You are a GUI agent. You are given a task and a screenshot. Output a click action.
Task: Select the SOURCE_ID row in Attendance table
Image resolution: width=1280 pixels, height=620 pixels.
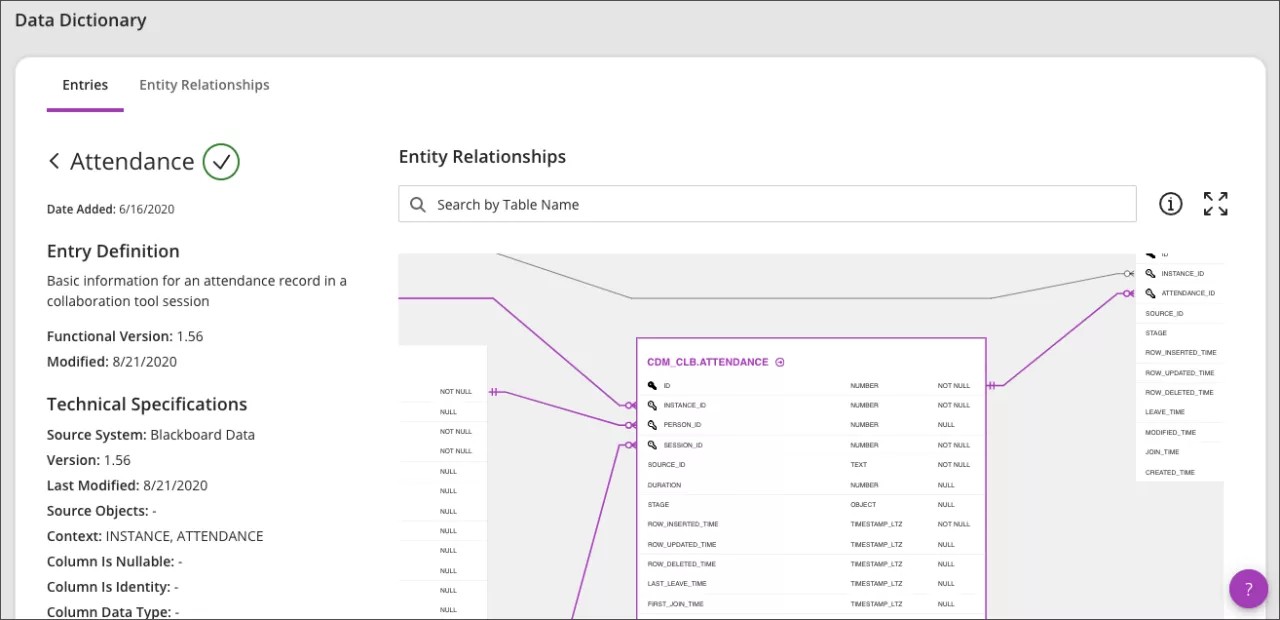pos(667,465)
